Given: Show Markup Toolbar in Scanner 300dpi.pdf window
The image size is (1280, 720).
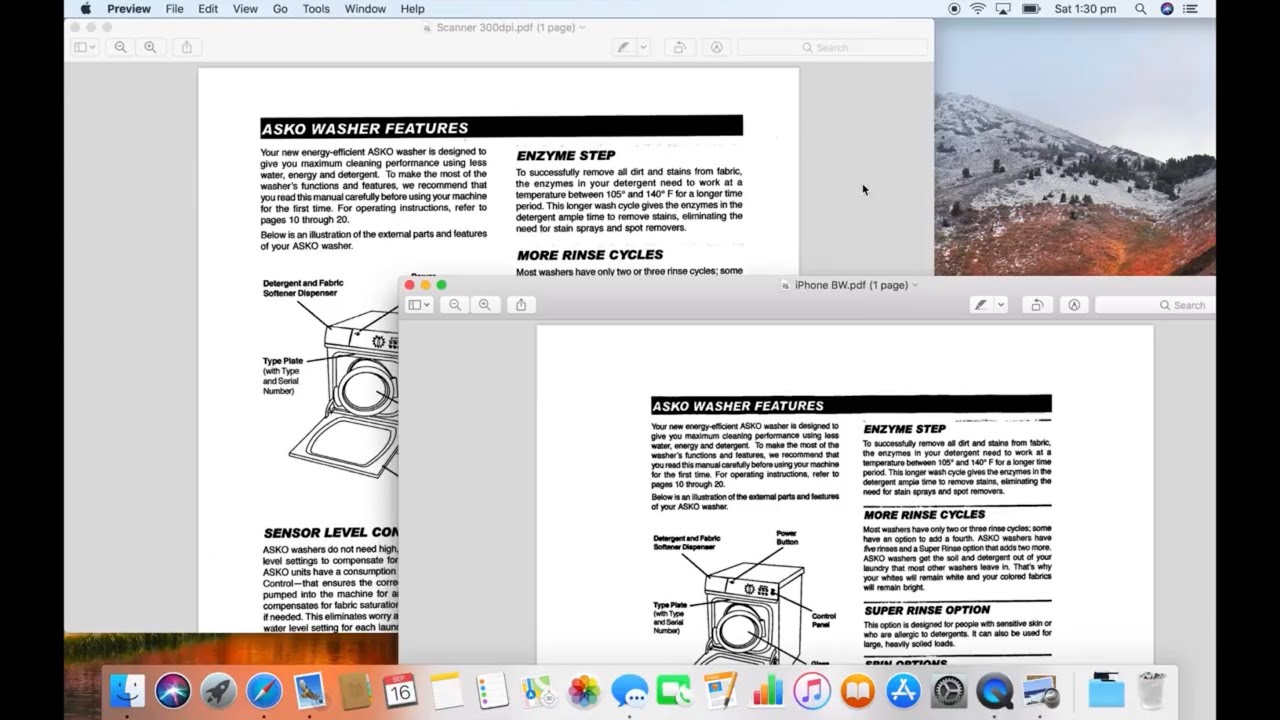Looking at the screenshot, I should 716,47.
